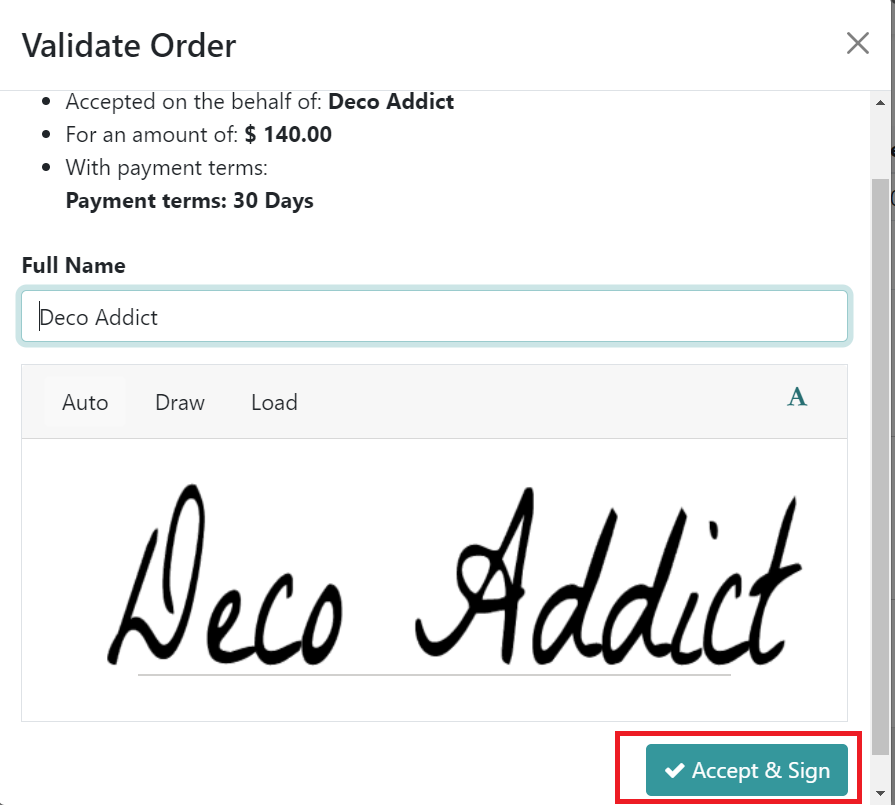Click the Full Name field label
This screenshot has height=805, width=895.
pos(74,265)
